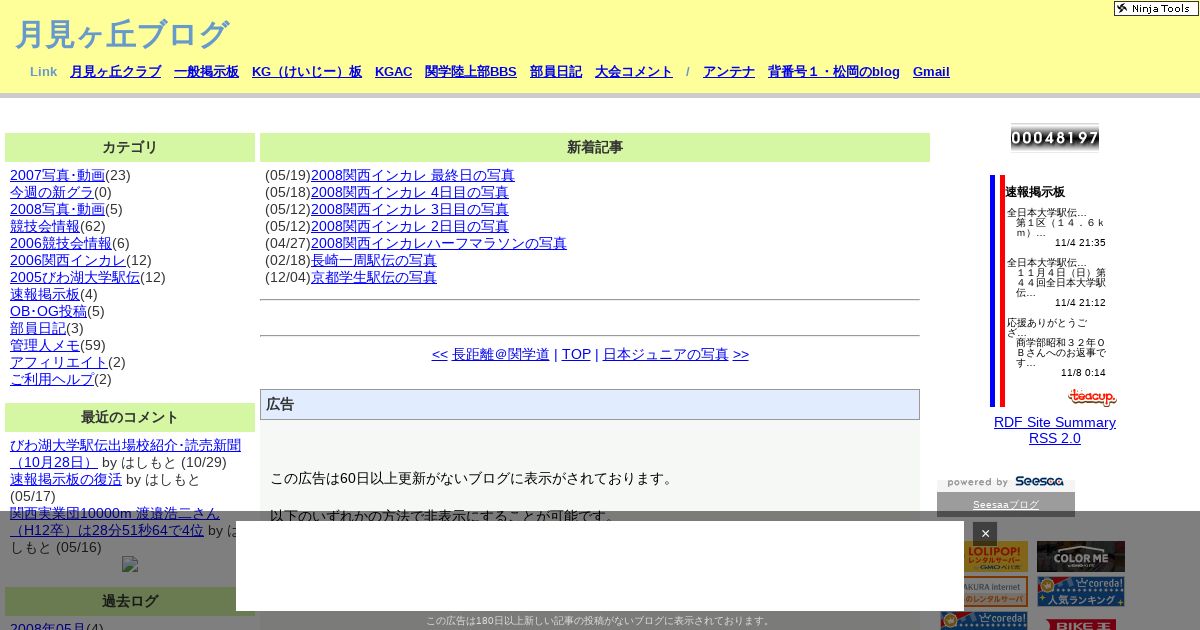1200x630 pixels.
Task: Click the broken image under recent comments
Action: 130,564
